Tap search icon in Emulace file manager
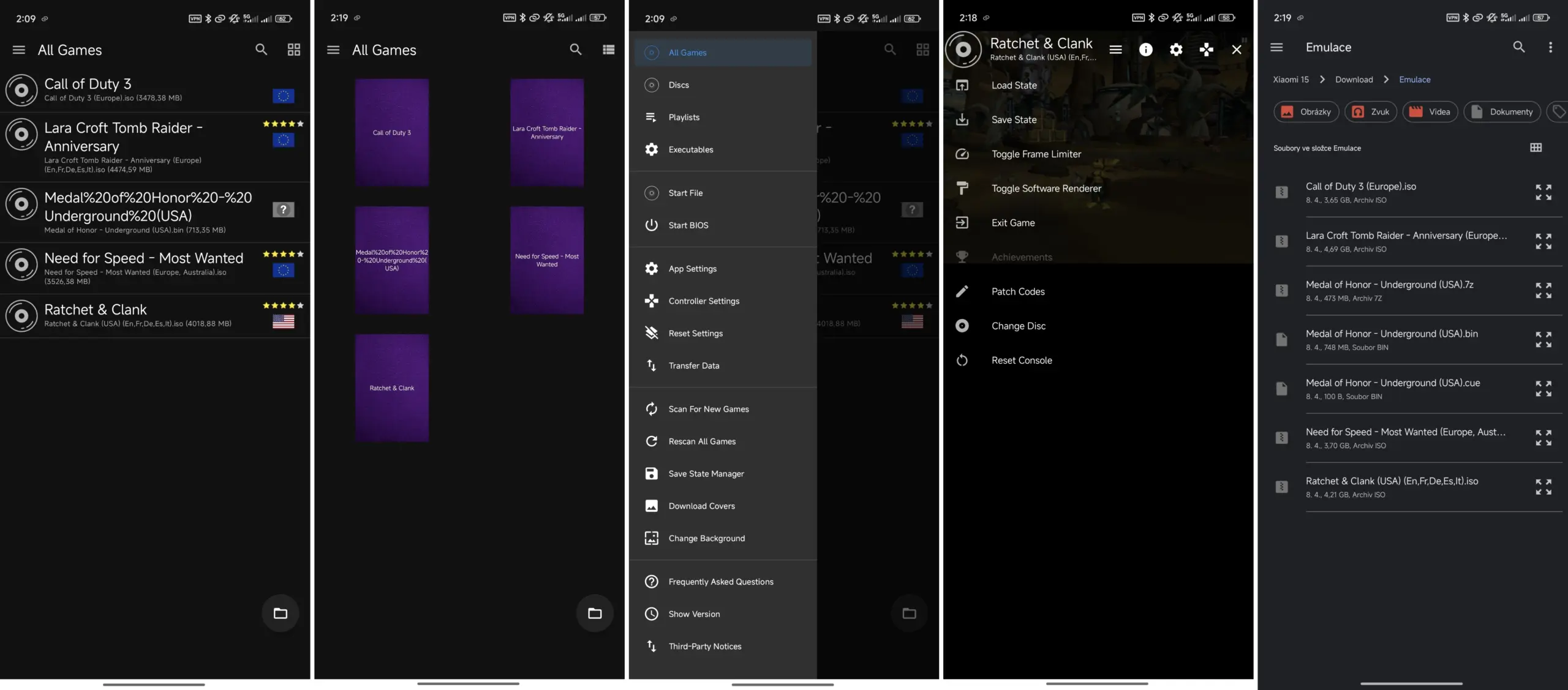The height and width of the screenshot is (690, 1568). (x=1518, y=47)
